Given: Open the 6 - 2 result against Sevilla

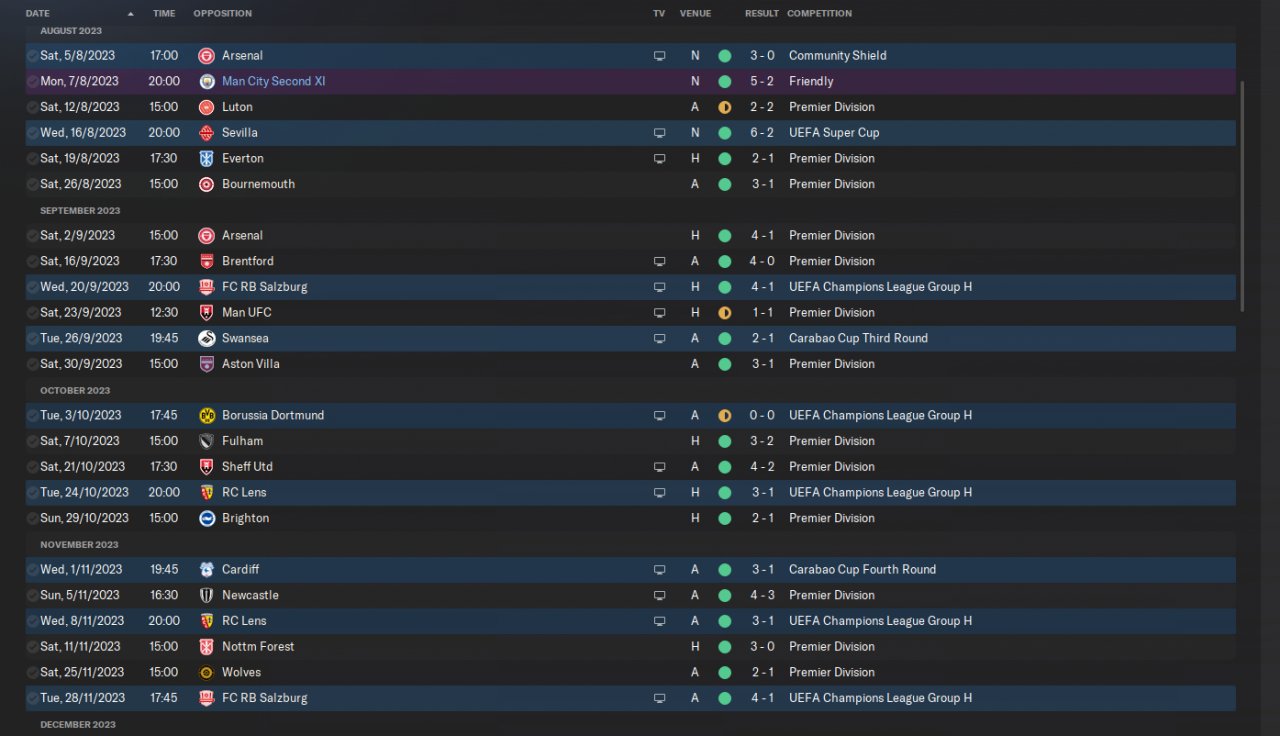Looking at the screenshot, I should tap(761, 133).
